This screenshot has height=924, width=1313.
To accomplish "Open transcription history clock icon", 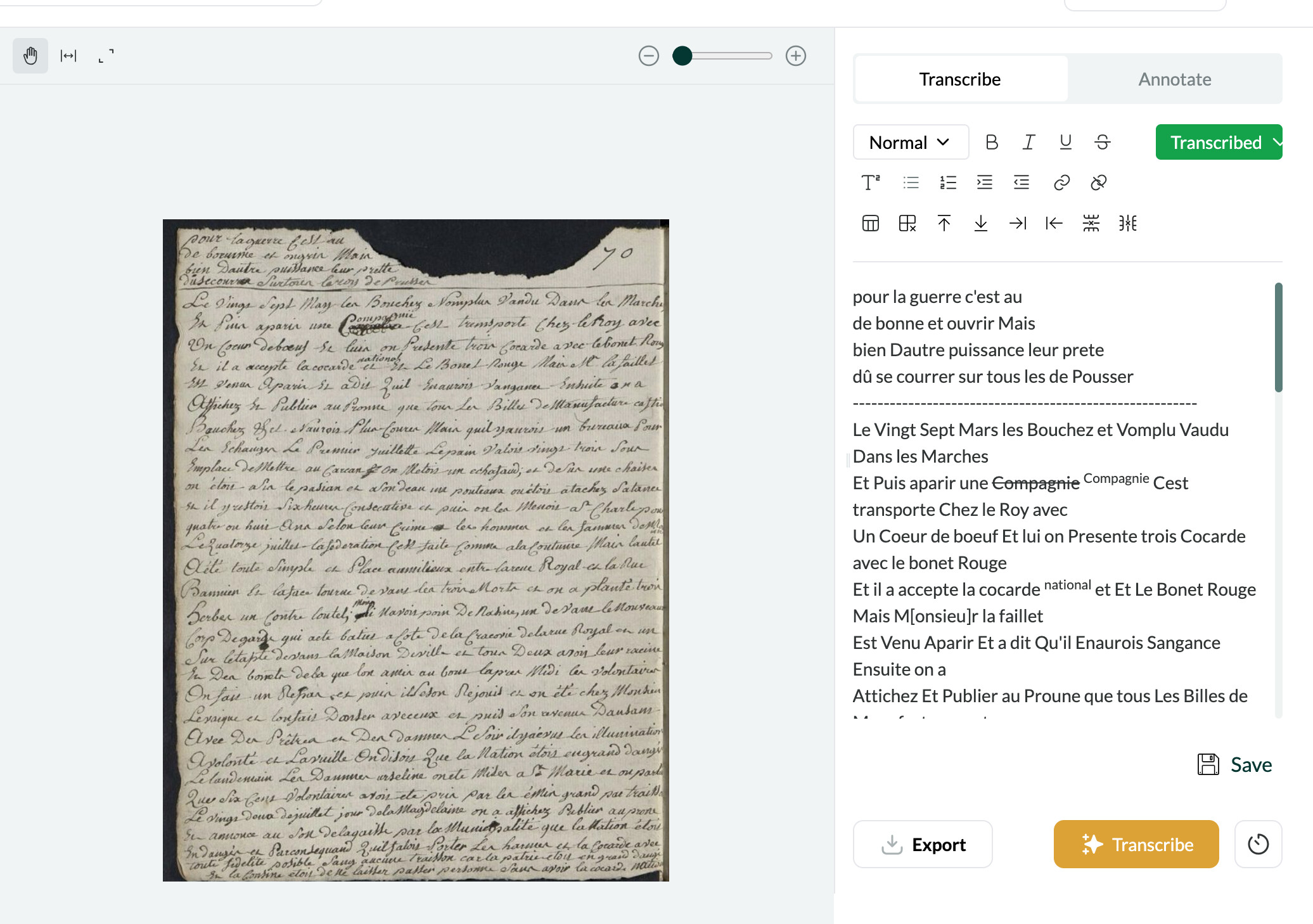I will (1258, 844).
